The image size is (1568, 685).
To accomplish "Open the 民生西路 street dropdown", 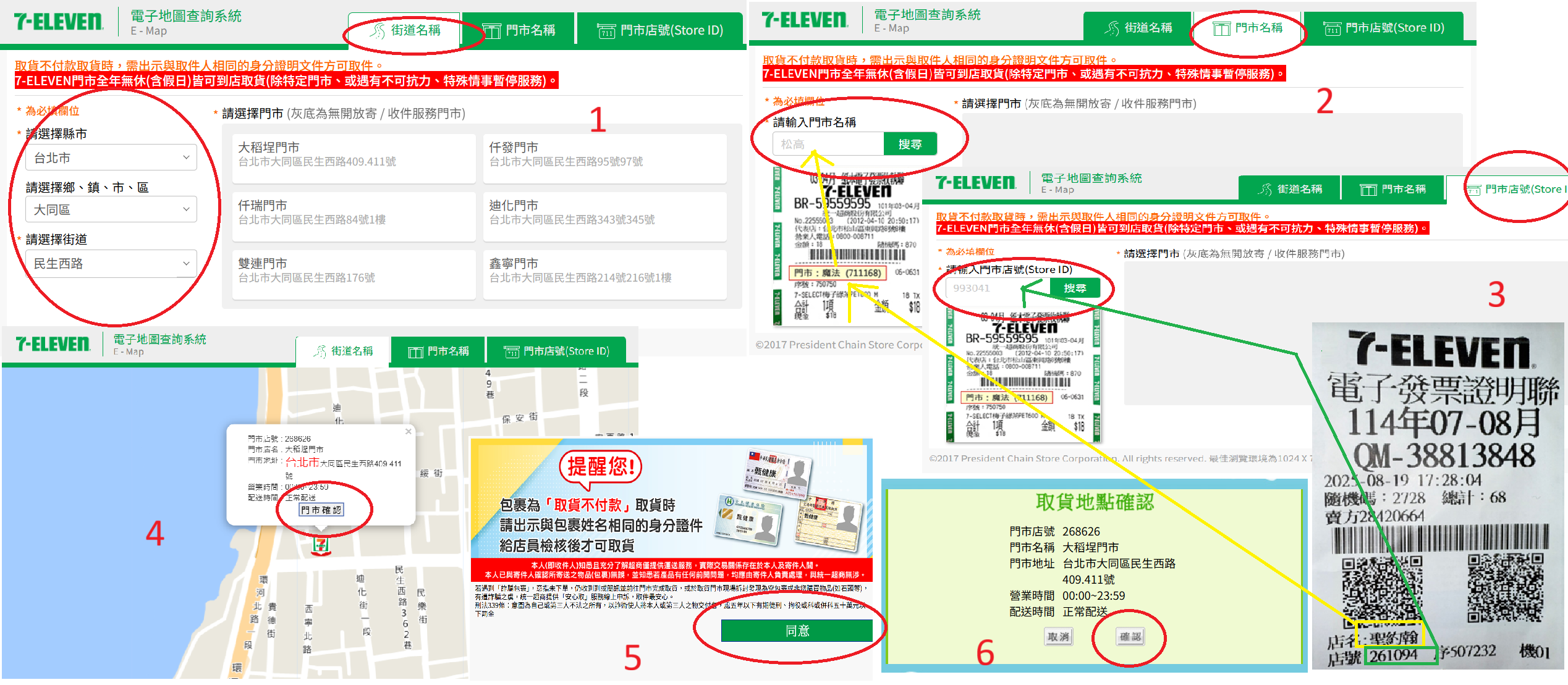I will (x=111, y=264).
